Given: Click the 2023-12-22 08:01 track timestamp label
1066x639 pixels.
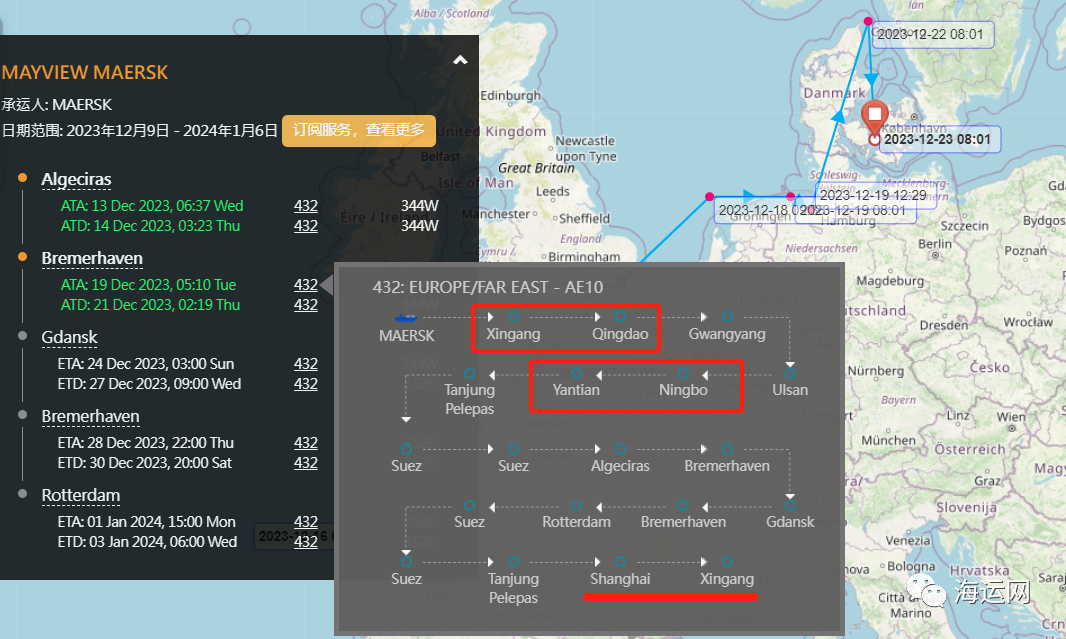Looking at the screenshot, I should 931,35.
